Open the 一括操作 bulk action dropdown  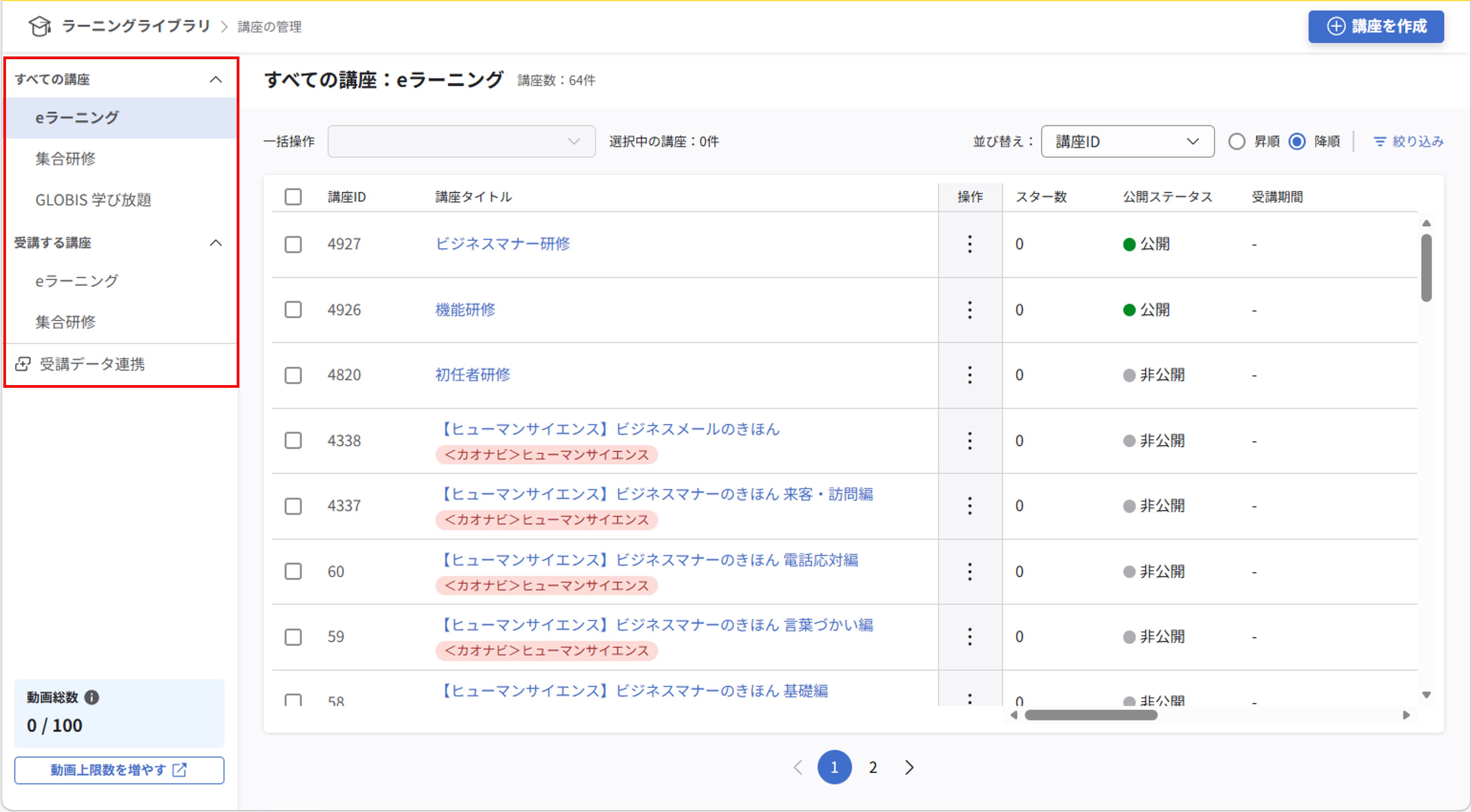461,142
